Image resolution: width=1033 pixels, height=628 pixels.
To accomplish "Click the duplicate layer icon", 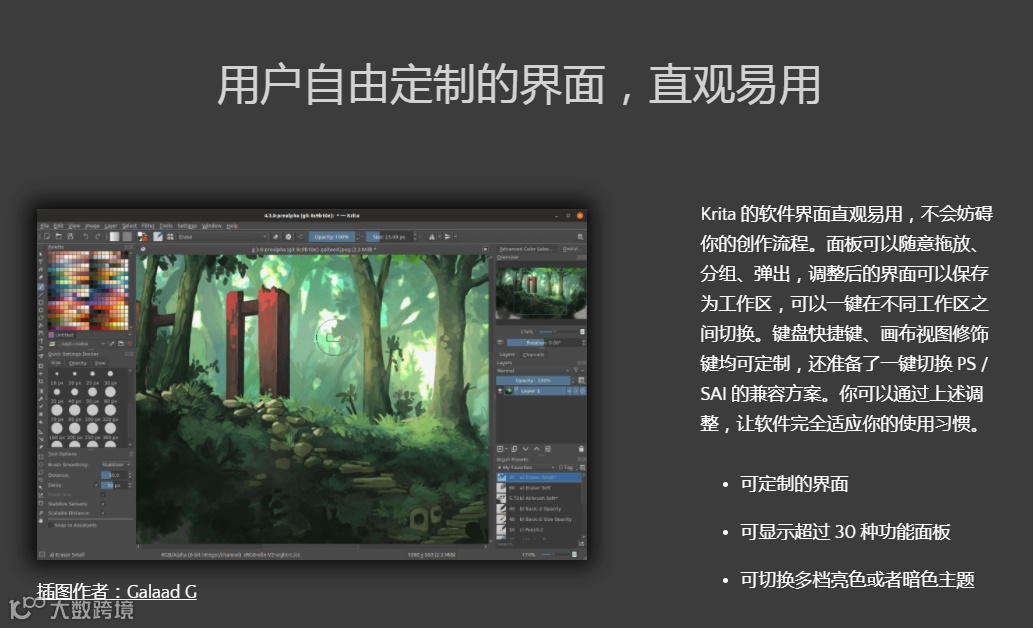I will click(514, 449).
